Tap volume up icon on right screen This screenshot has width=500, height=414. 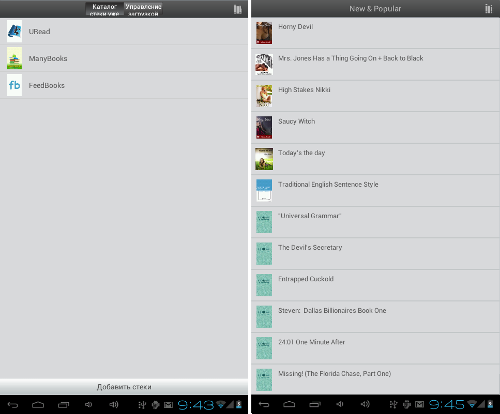(x=365, y=404)
